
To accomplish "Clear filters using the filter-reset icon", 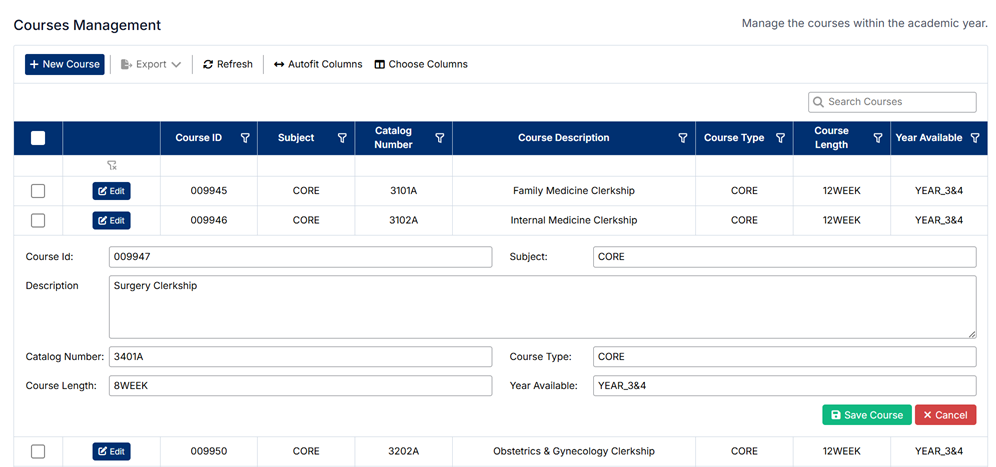I will point(112,166).
